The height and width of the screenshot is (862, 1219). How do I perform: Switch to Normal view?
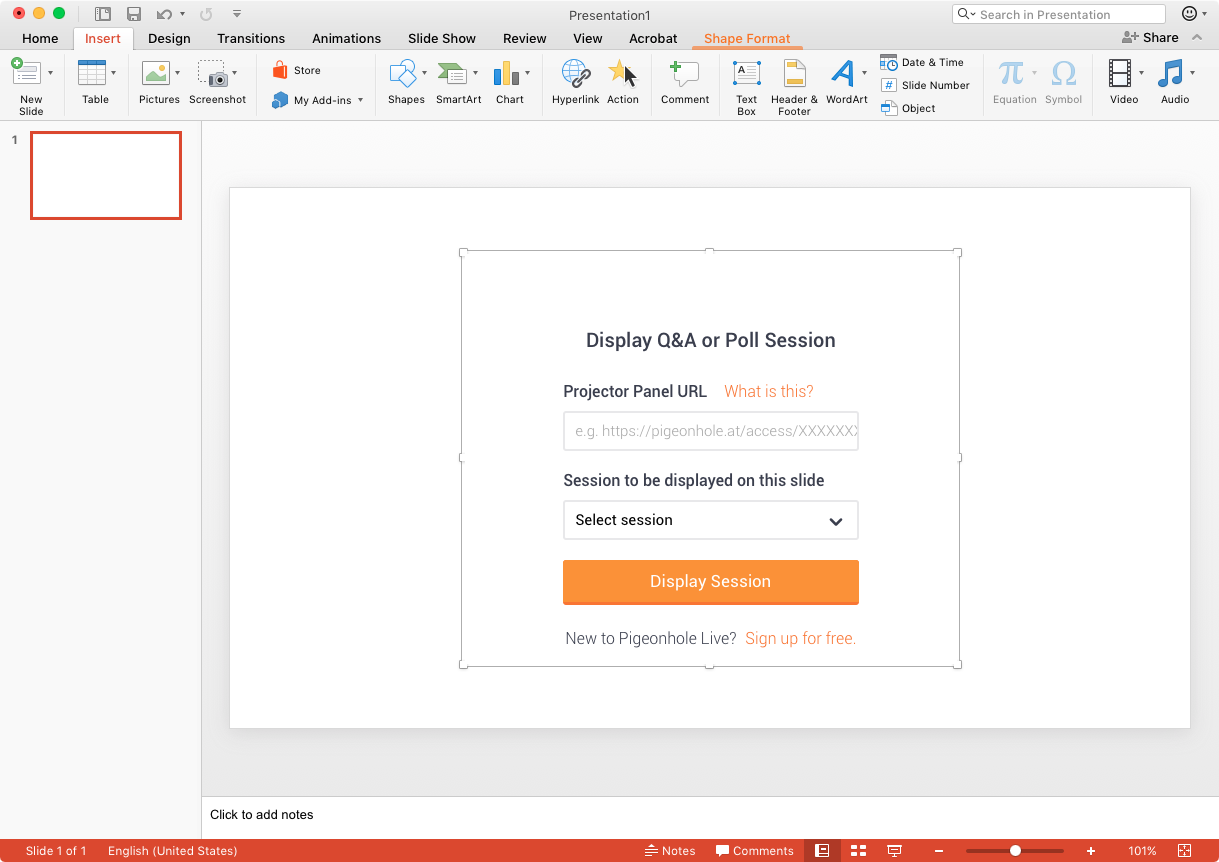coord(822,851)
